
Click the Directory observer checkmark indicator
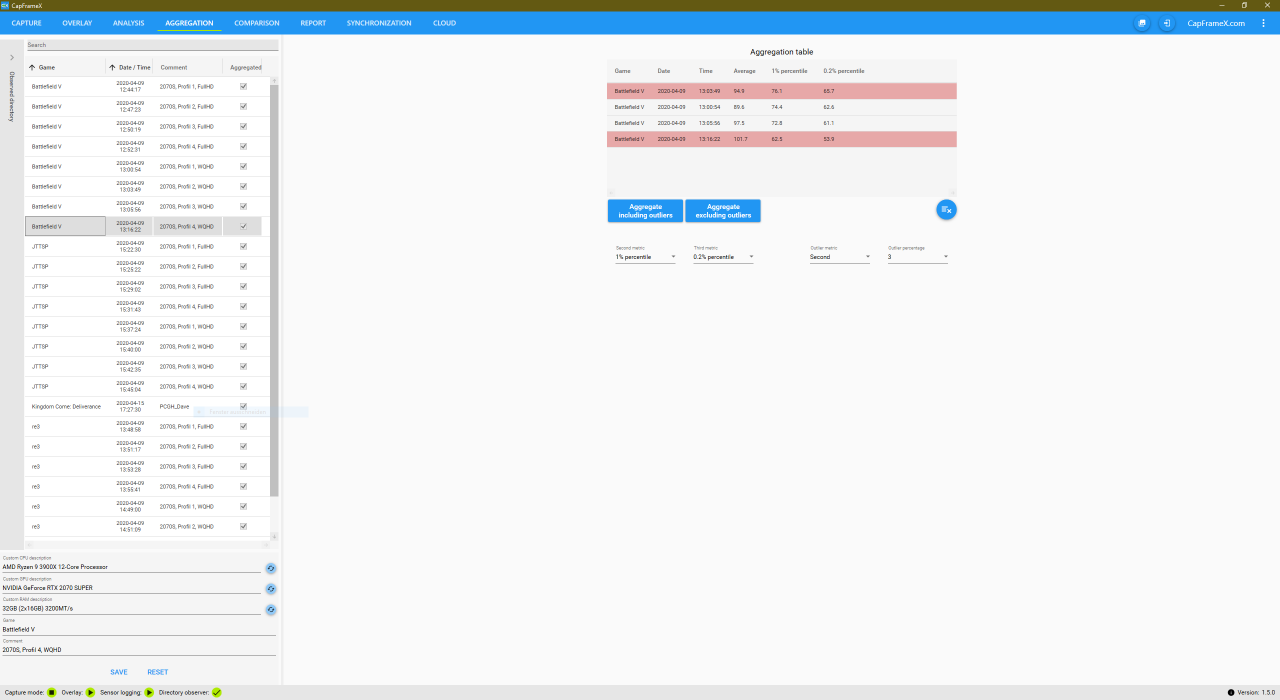coord(217,692)
